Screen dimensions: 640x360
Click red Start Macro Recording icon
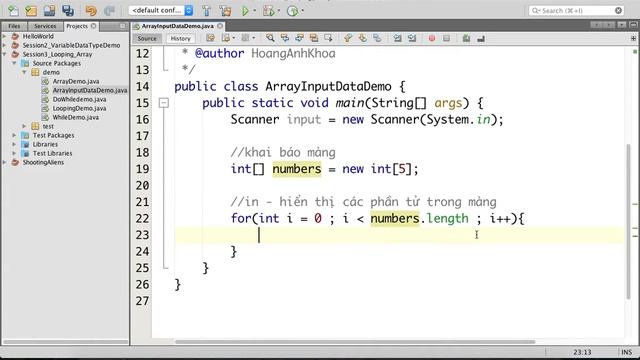(x=432, y=38)
